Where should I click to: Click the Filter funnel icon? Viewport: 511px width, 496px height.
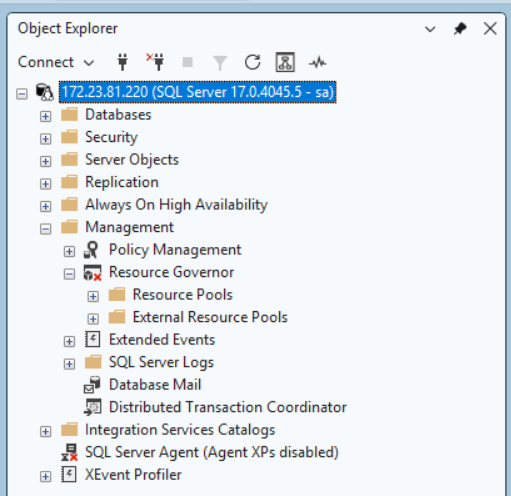click(220, 63)
